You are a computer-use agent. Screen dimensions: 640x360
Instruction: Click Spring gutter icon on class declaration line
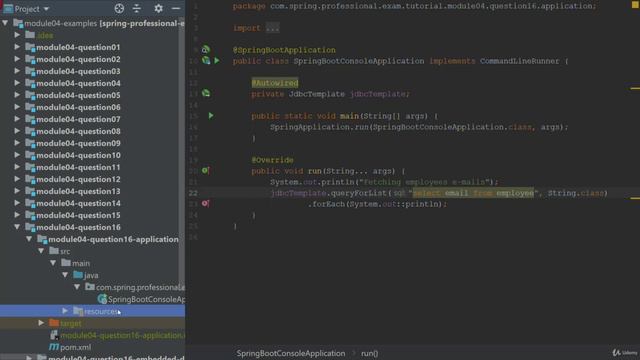(206, 61)
